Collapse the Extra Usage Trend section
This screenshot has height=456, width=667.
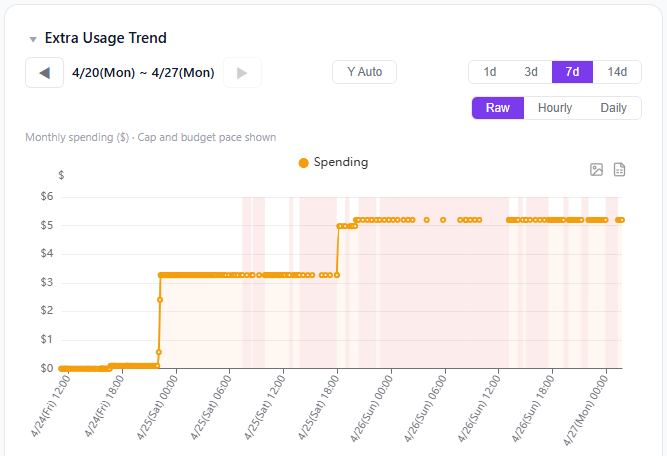pyautogui.click(x=33, y=39)
